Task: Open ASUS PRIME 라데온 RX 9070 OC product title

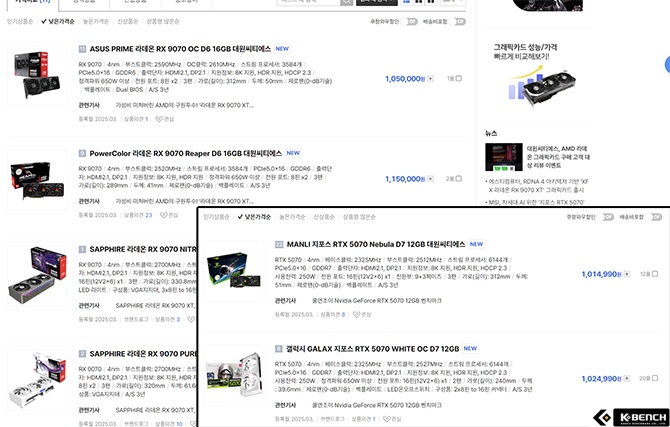Action: 180,49
